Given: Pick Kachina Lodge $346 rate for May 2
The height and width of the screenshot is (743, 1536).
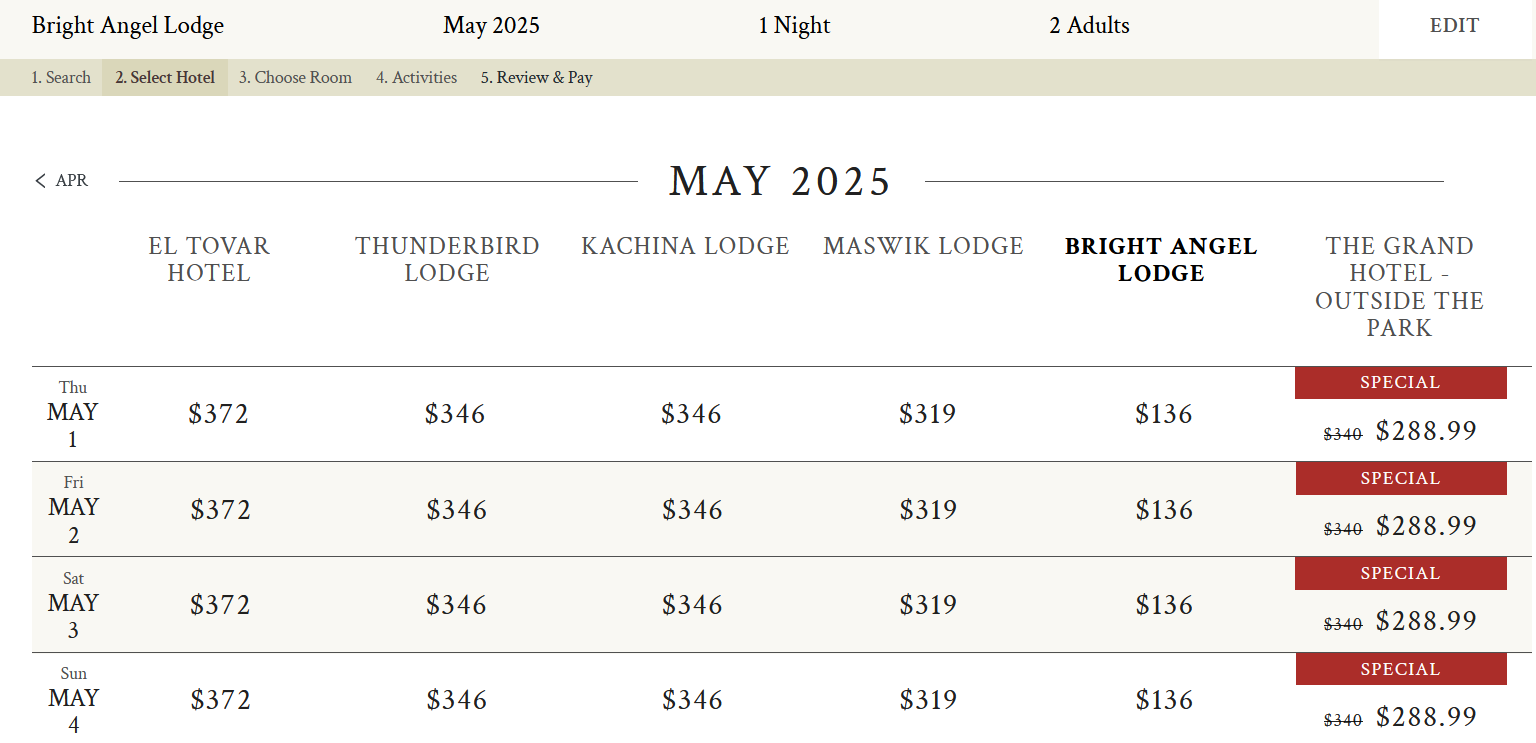Looking at the screenshot, I should pyautogui.click(x=692, y=510).
